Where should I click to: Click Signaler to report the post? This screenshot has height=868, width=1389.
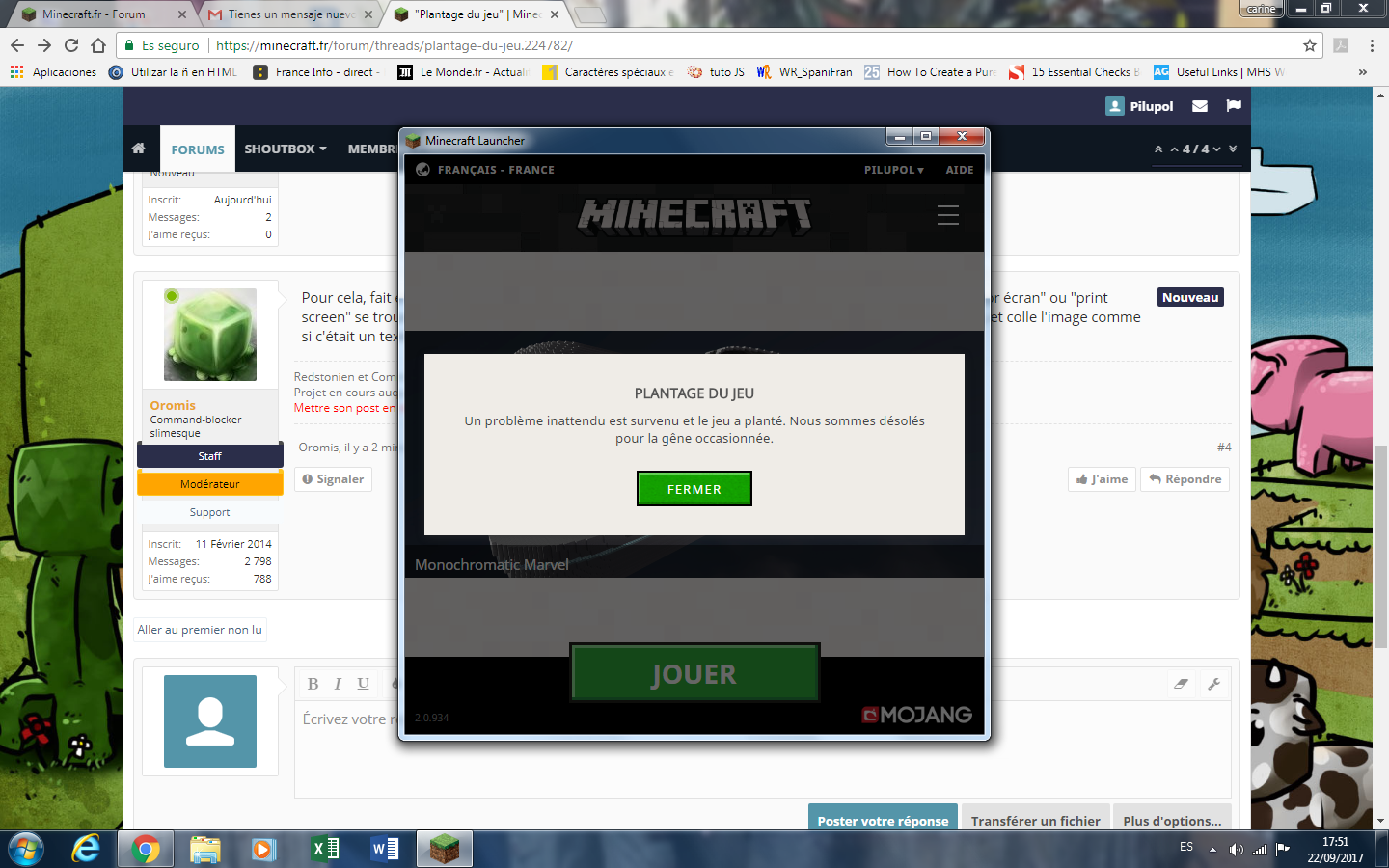coord(333,479)
